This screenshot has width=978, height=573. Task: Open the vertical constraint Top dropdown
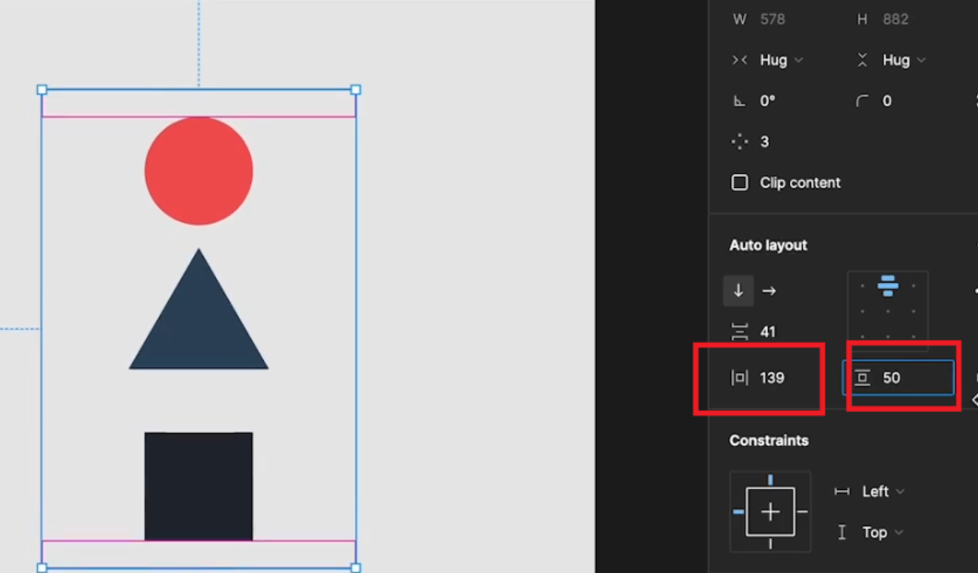(x=883, y=532)
